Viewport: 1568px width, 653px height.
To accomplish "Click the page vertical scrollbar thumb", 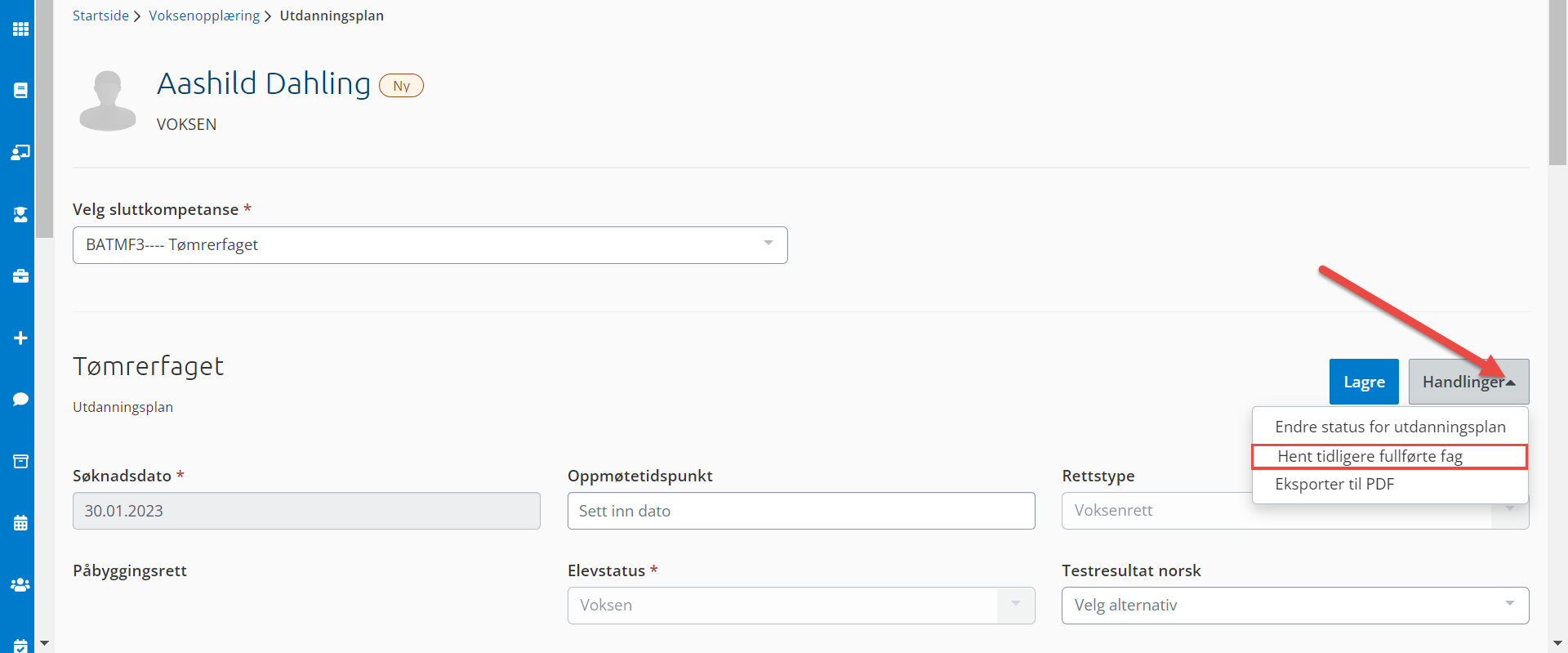I will click(x=1558, y=82).
